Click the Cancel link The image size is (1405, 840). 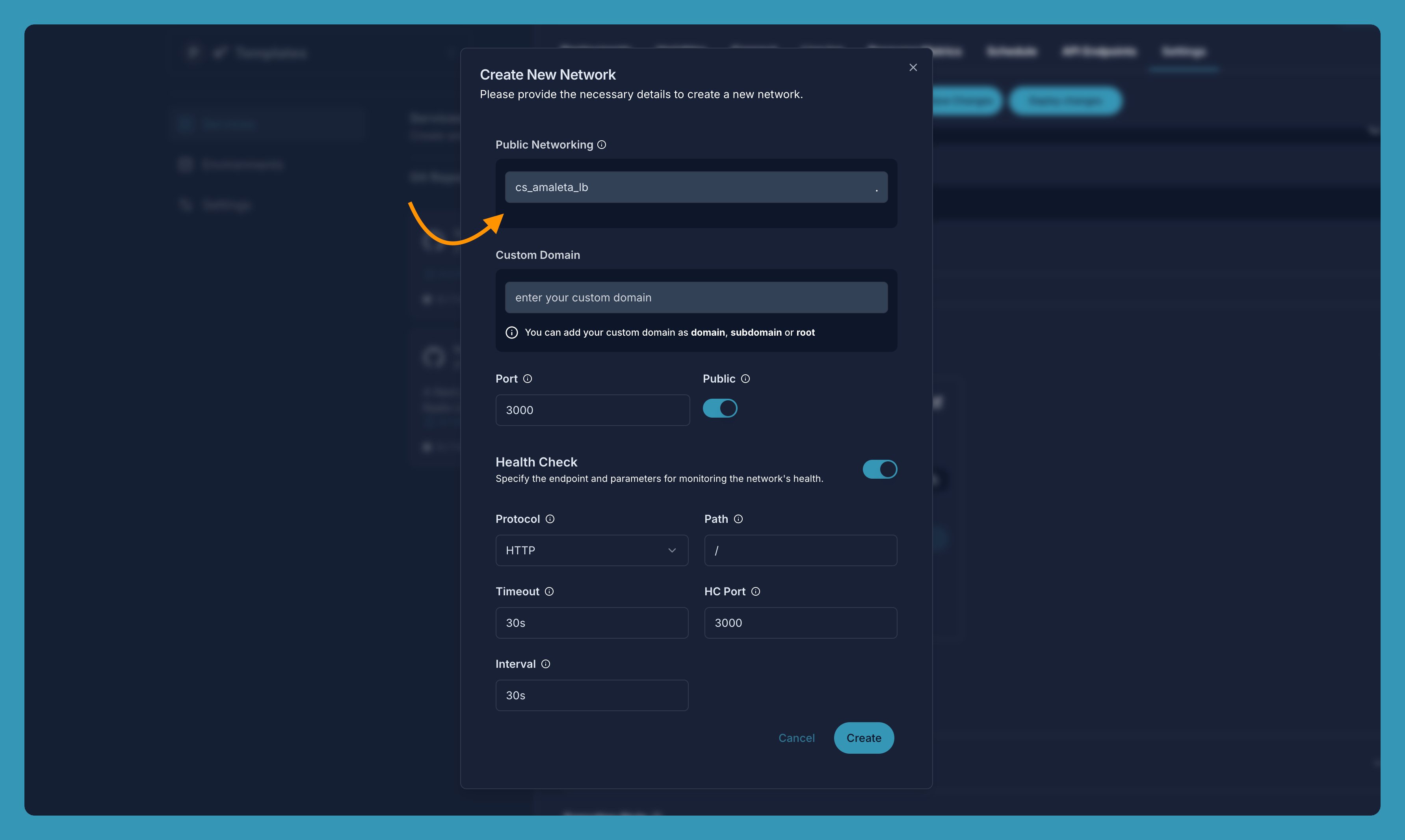point(796,738)
